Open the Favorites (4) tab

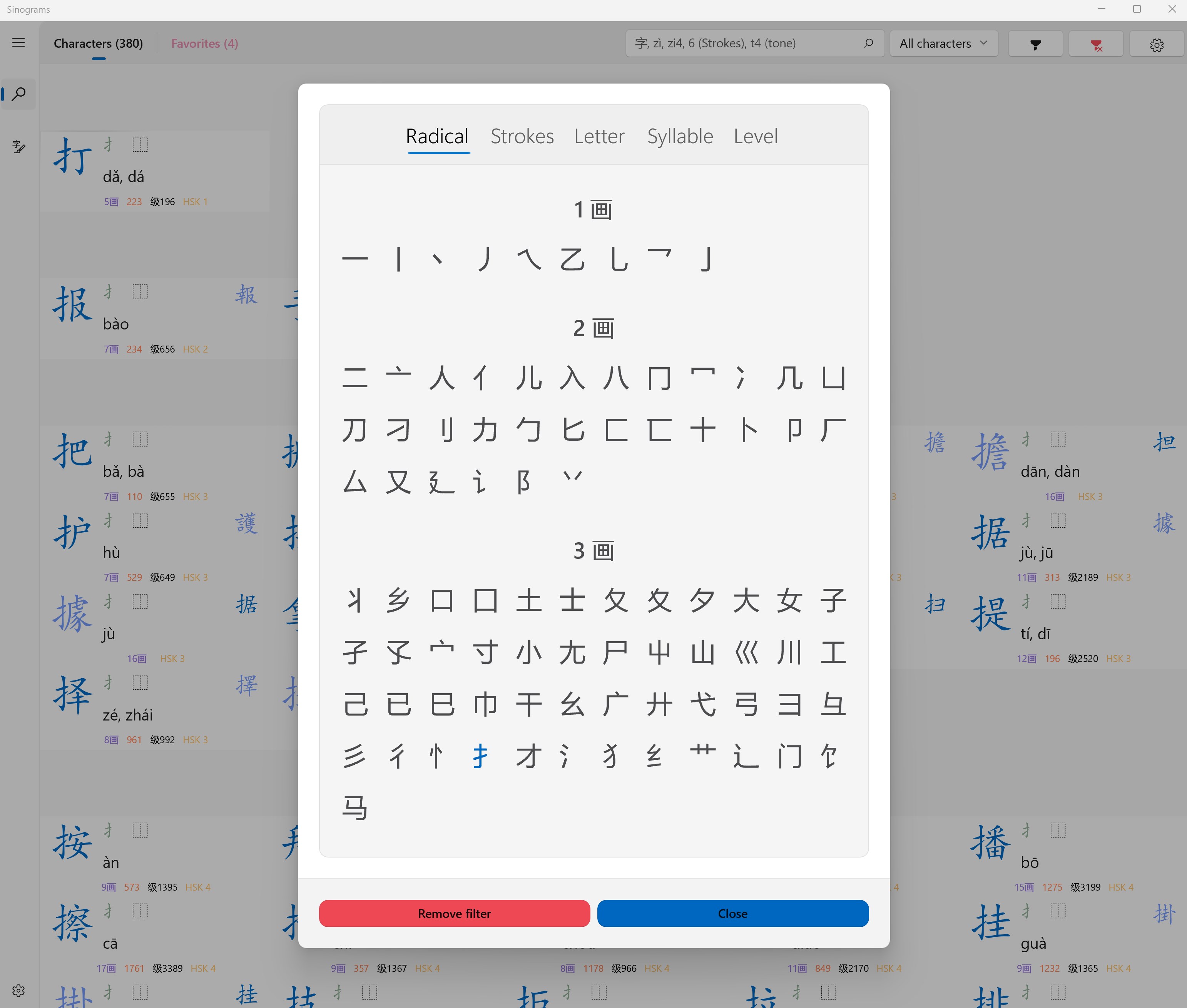pyautogui.click(x=205, y=43)
